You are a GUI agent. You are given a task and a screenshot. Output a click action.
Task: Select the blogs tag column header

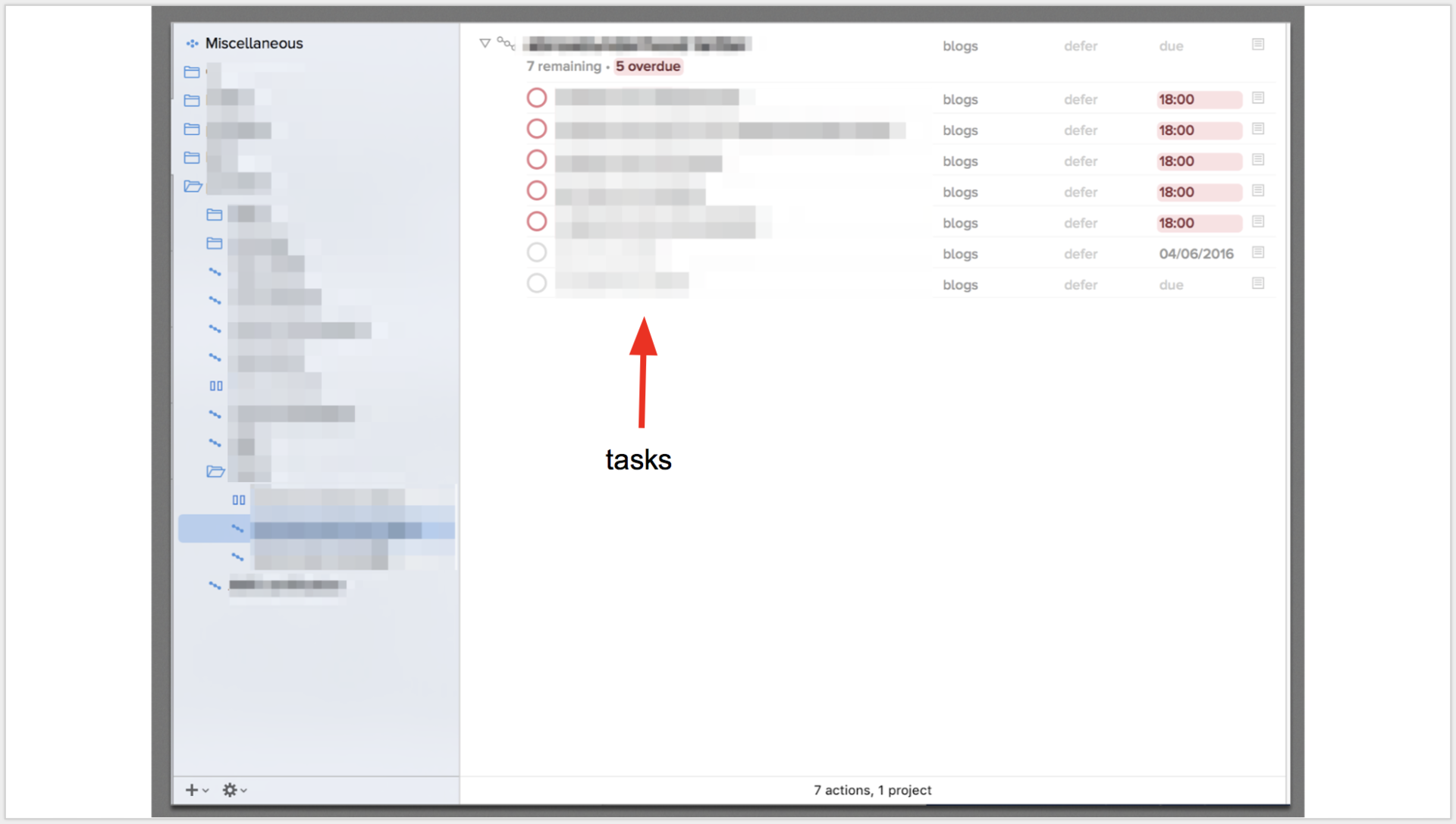960,45
